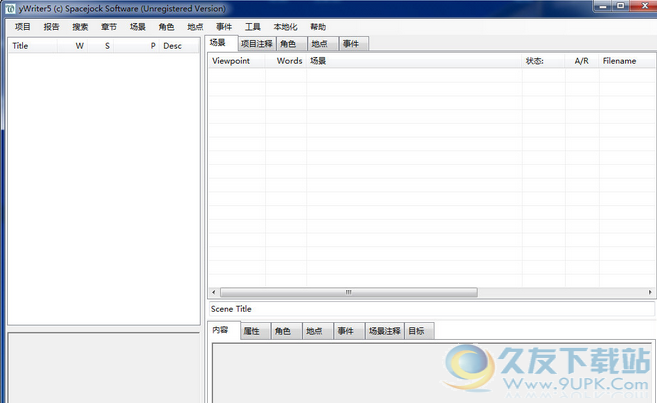Screen dimensions: 657x403
Task: Click the 状态: column header
Action: pyautogui.click(x=543, y=61)
